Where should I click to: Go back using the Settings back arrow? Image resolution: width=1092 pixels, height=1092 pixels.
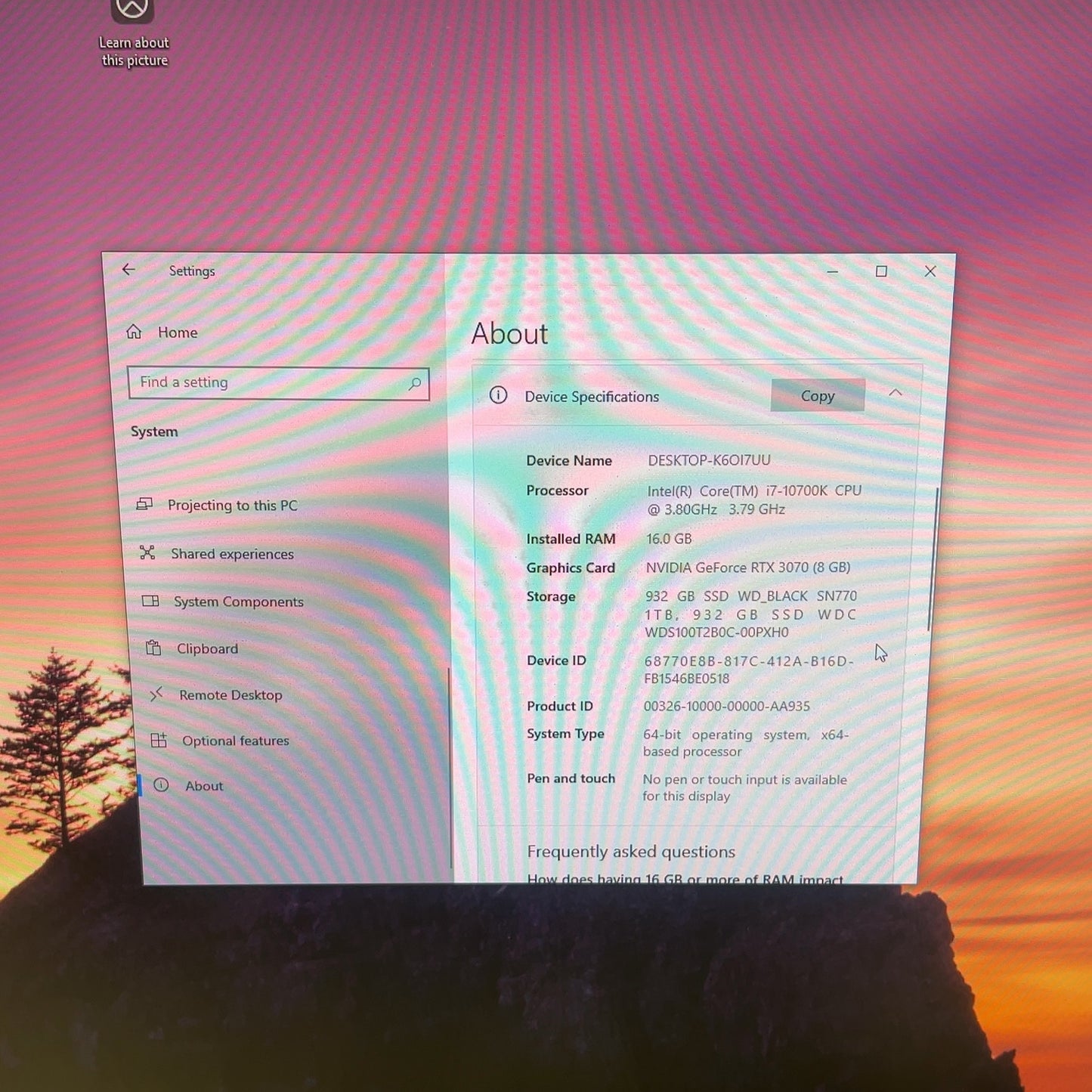click(x=128, y=270)
